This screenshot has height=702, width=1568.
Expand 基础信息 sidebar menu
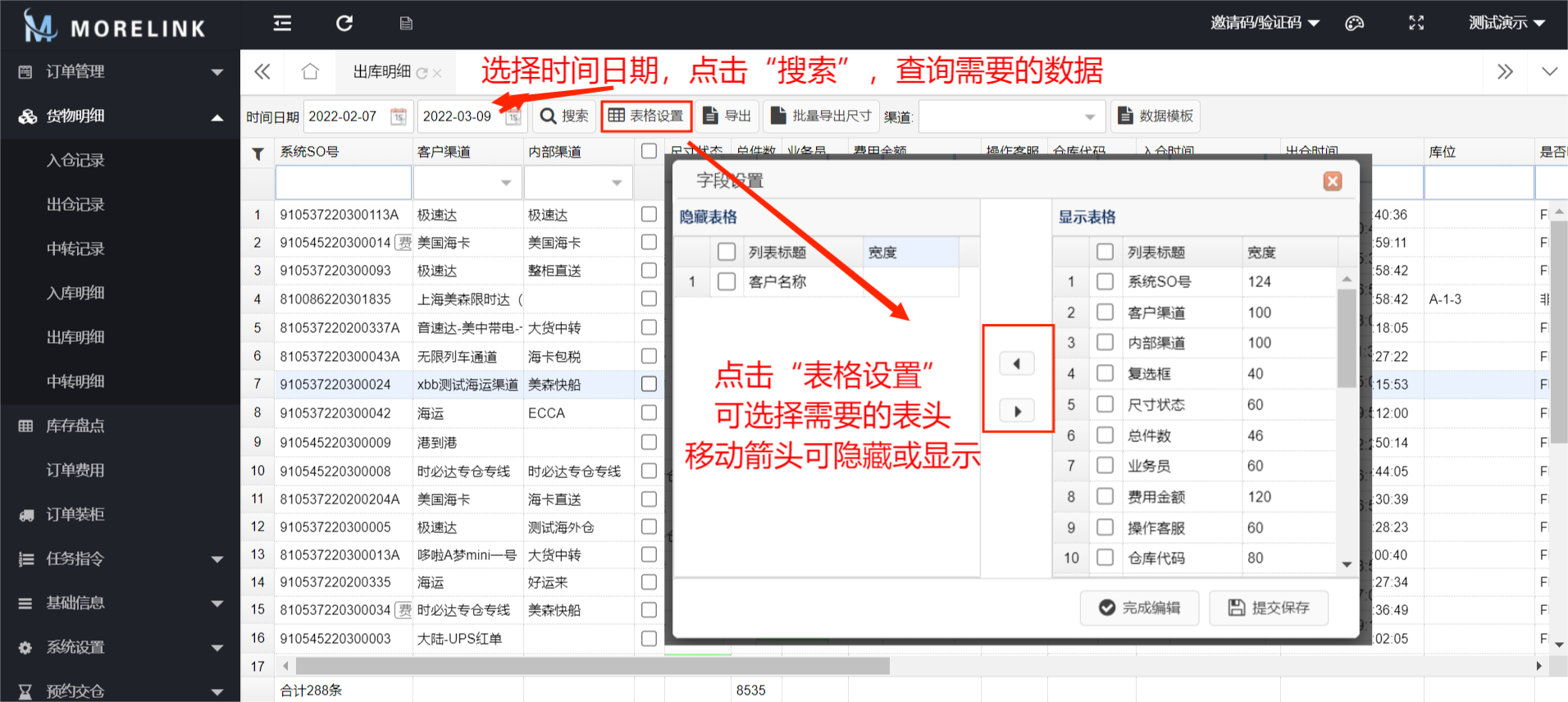[120, 603]
